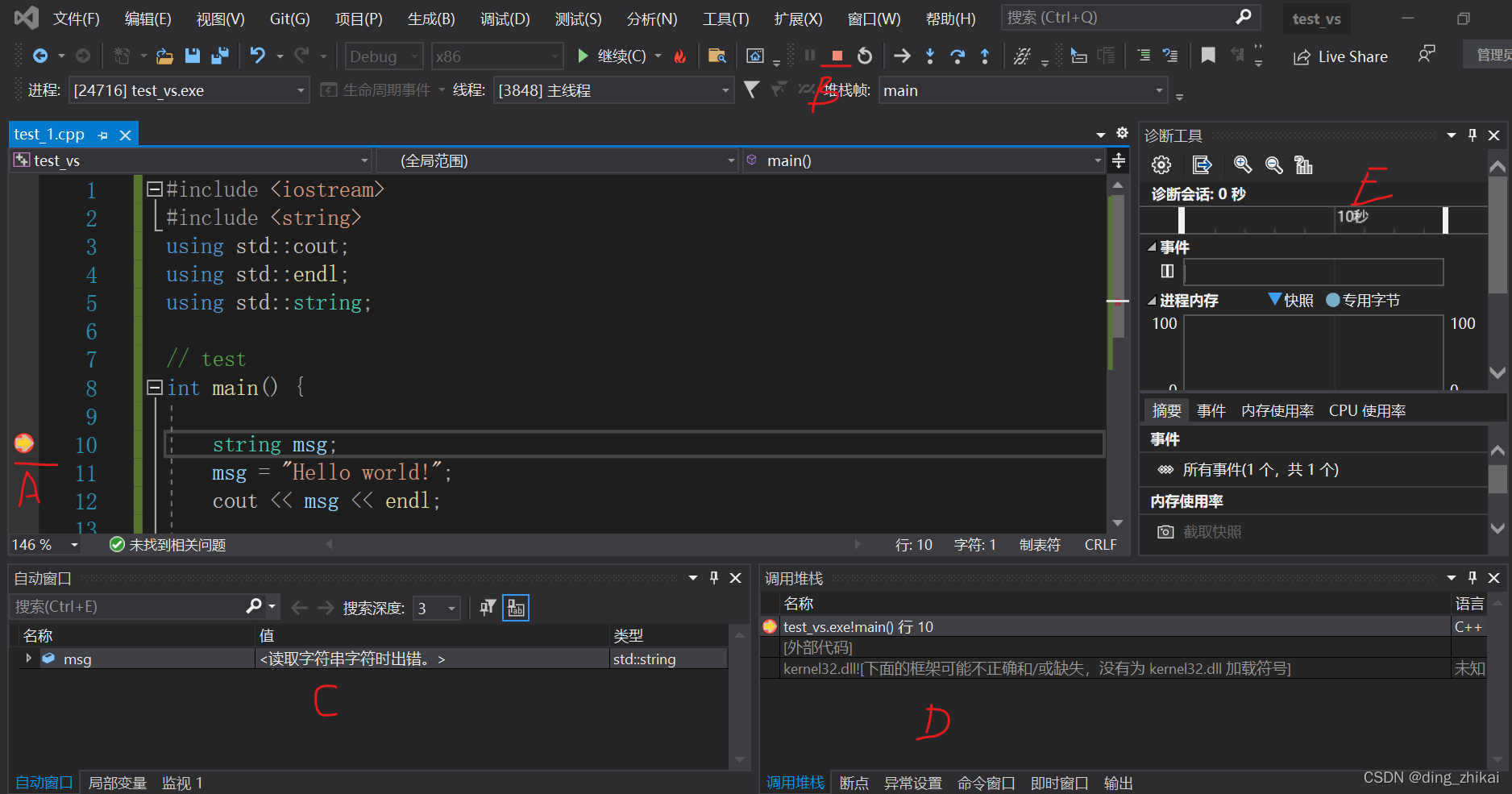The image size is (1512, 794).
Task: Open the 调试(D) menu
Action: (x=505, y=19)
